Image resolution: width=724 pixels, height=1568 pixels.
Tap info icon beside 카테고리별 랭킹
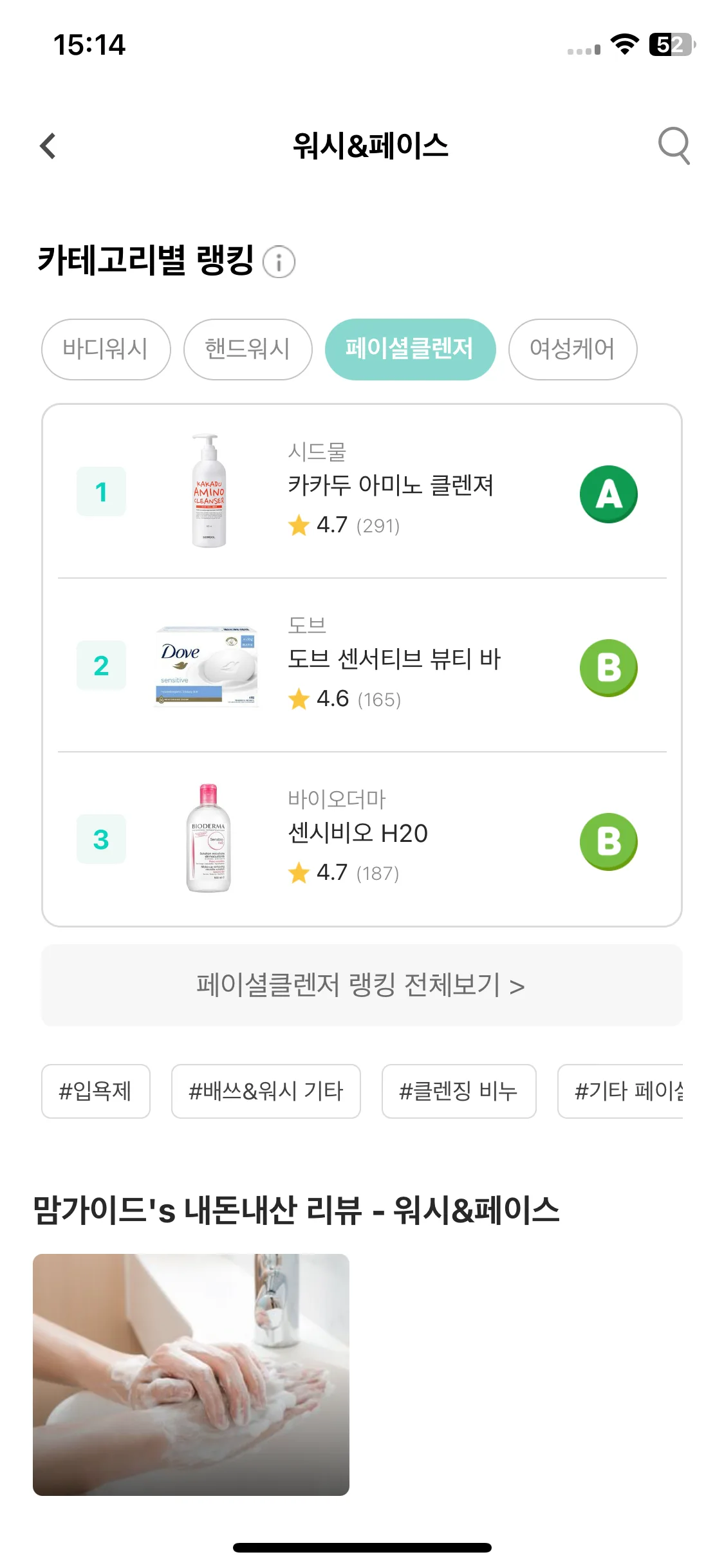click(279, 262)
